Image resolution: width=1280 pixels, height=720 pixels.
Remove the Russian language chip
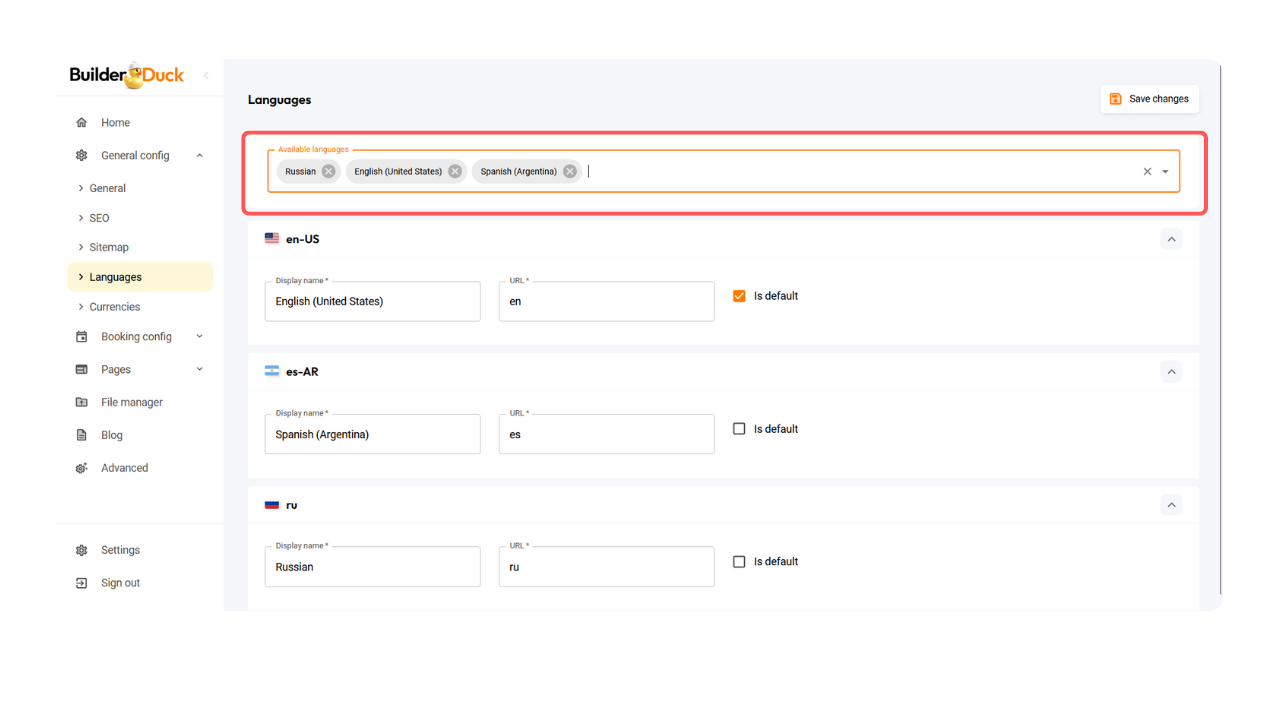(328, 171)
